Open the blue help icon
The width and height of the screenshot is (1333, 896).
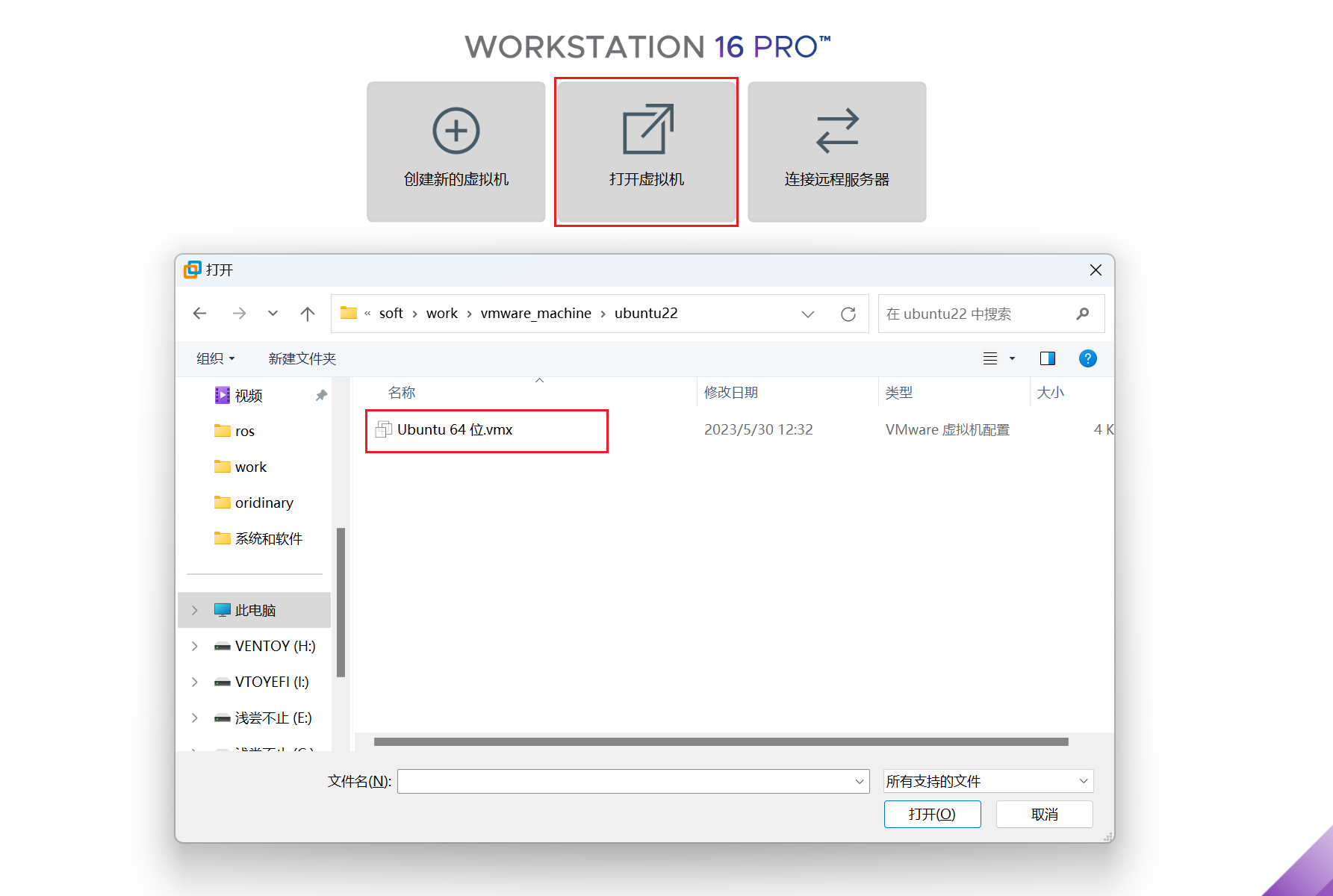tap(1088, 358)
